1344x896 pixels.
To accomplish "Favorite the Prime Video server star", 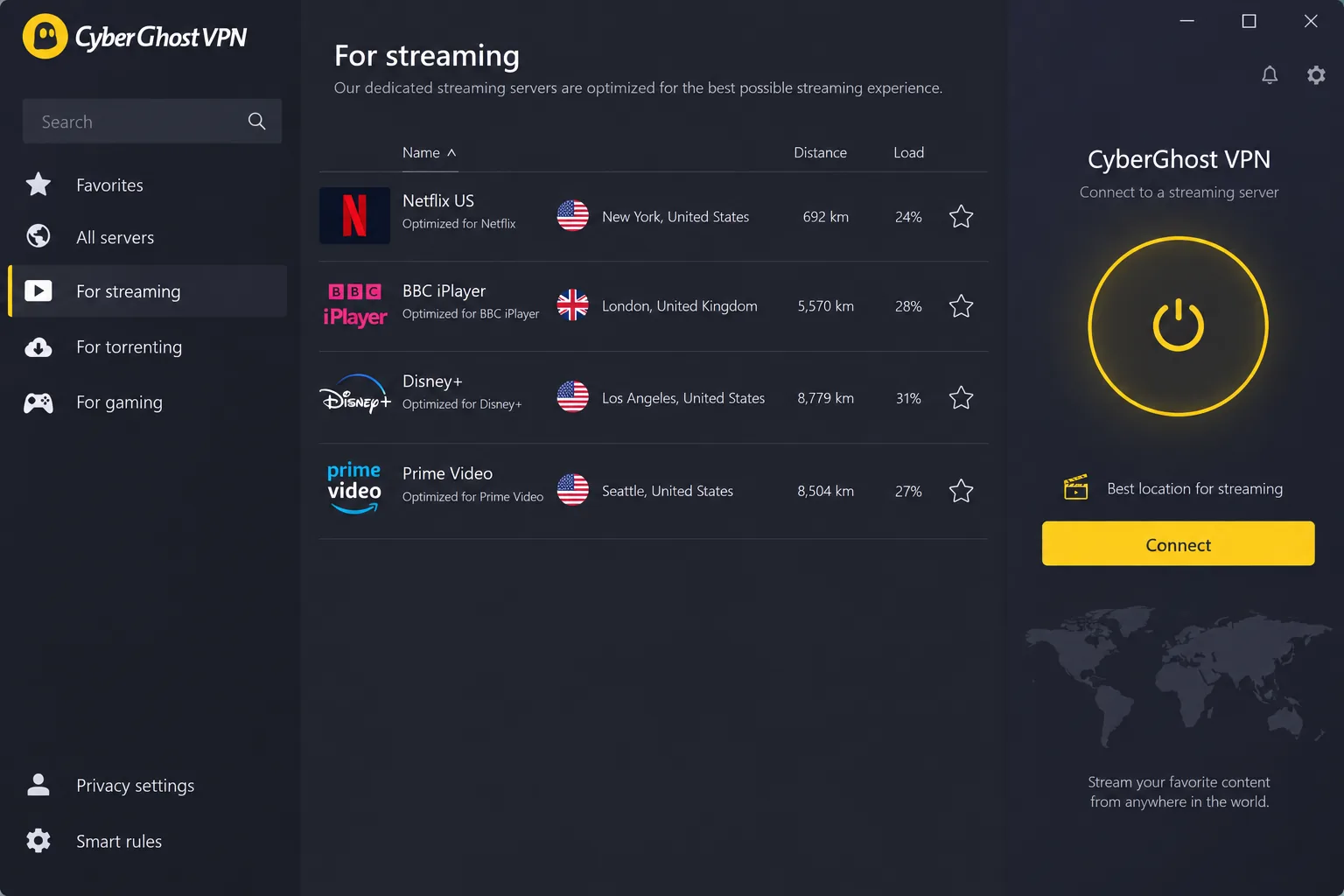I will point(961,491).
